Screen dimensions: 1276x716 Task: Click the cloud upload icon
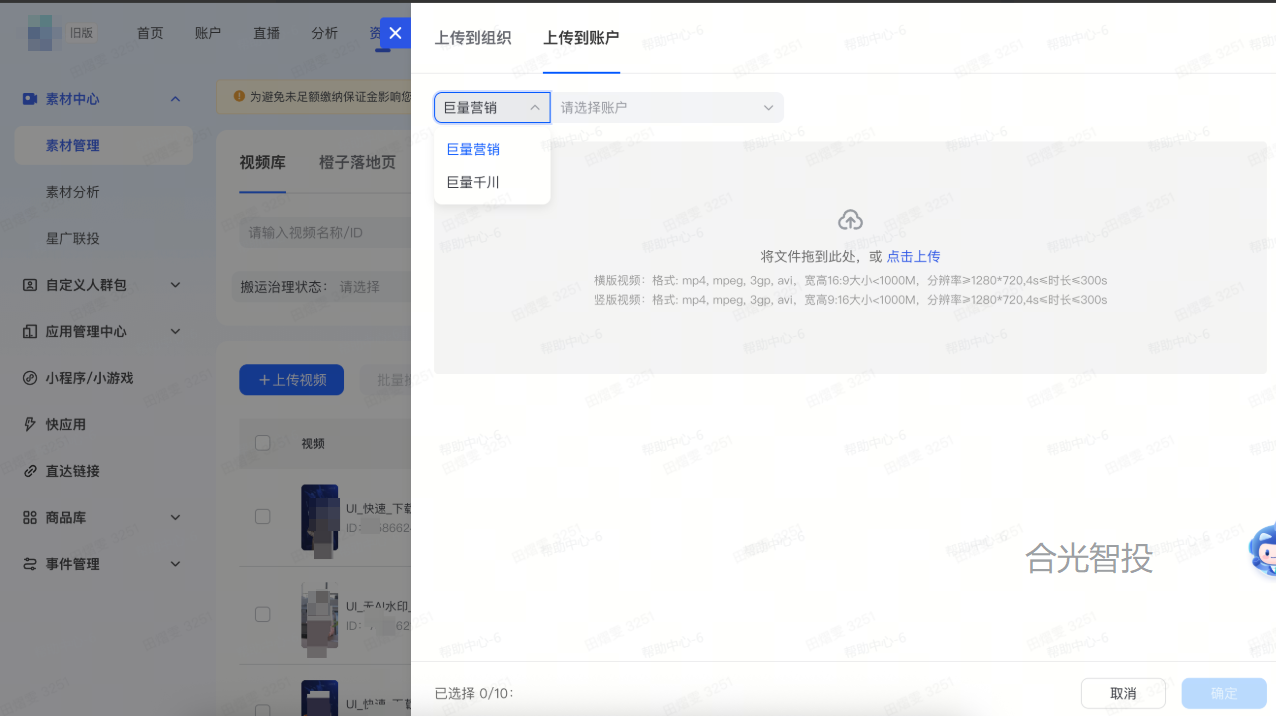point(850,220)
